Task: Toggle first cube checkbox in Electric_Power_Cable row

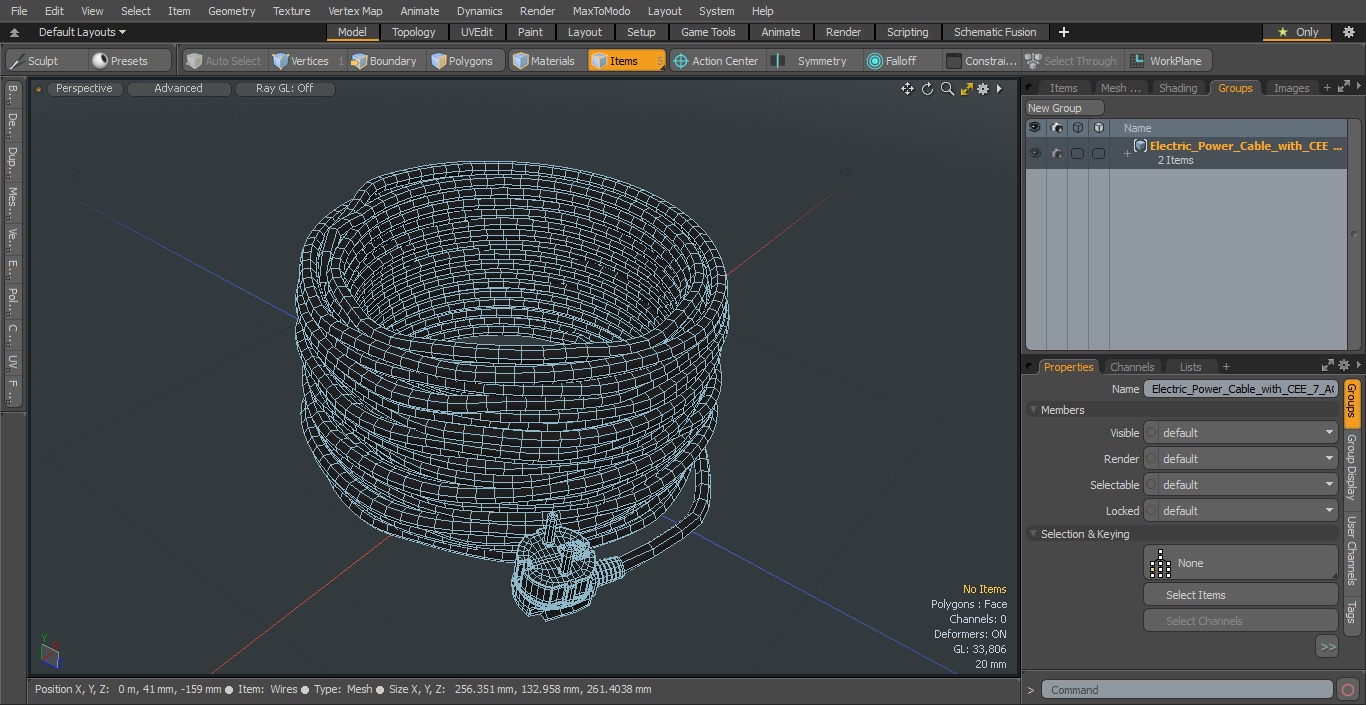Action: click(x=1077, y=153)
